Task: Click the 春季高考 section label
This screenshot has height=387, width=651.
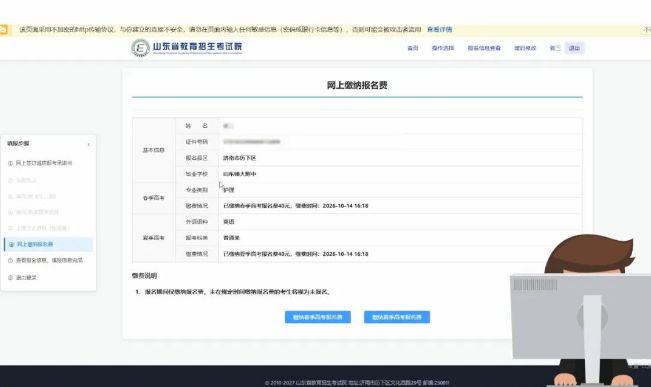Action: [x=154, y=198]
